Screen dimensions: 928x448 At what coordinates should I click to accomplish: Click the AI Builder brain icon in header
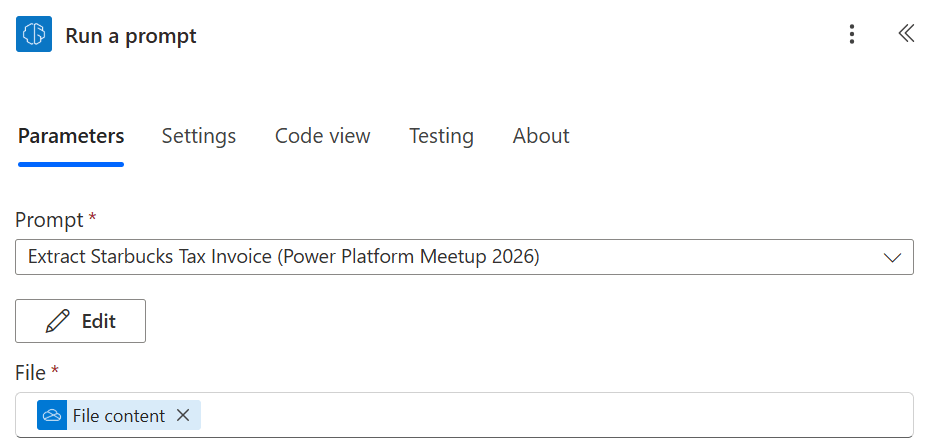(34, 35)
